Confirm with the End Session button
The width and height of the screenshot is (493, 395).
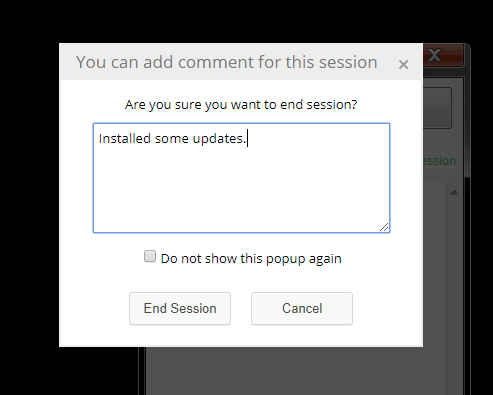(180, 308)
